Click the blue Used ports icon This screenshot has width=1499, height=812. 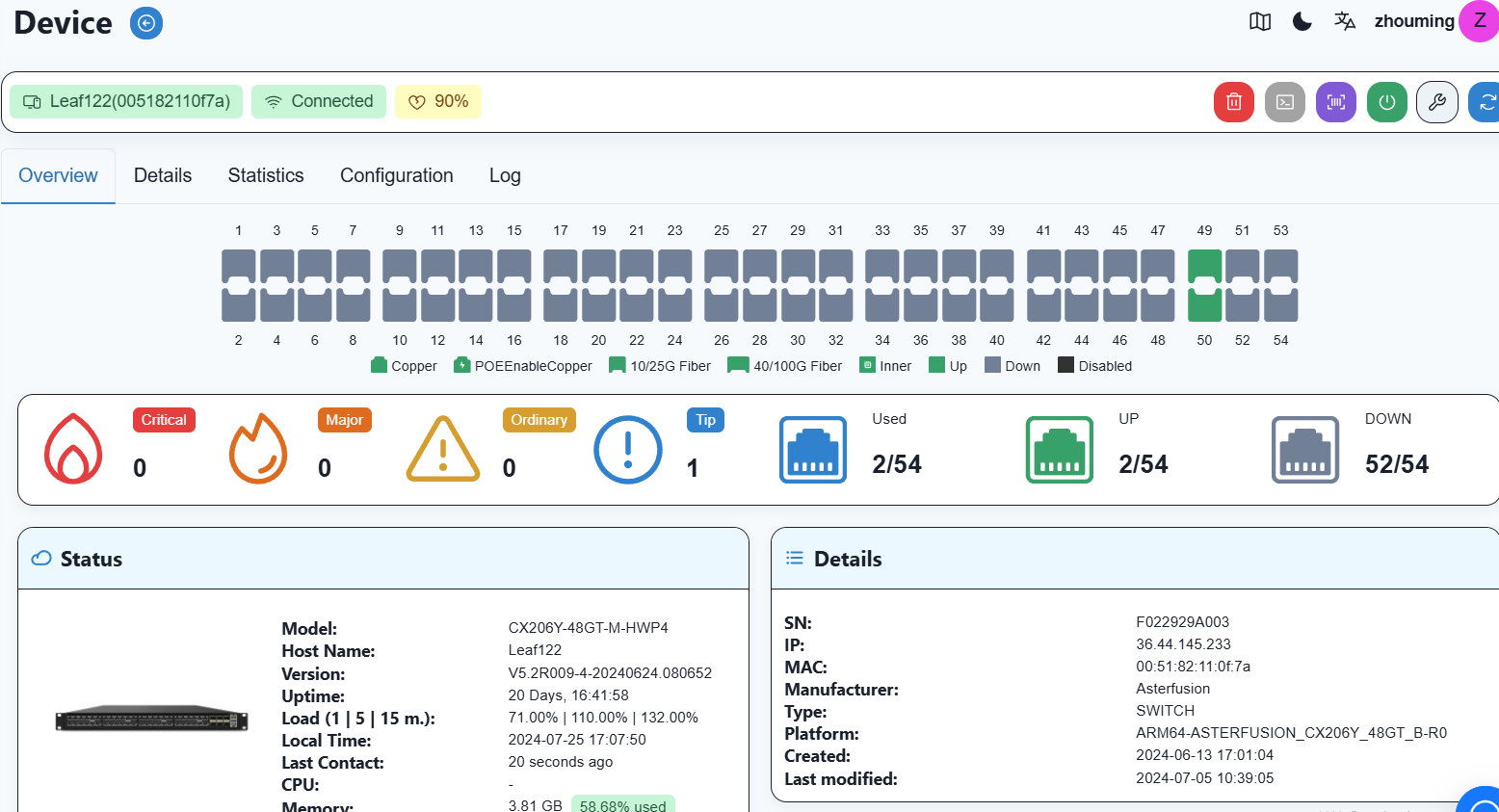click(813, 450)
